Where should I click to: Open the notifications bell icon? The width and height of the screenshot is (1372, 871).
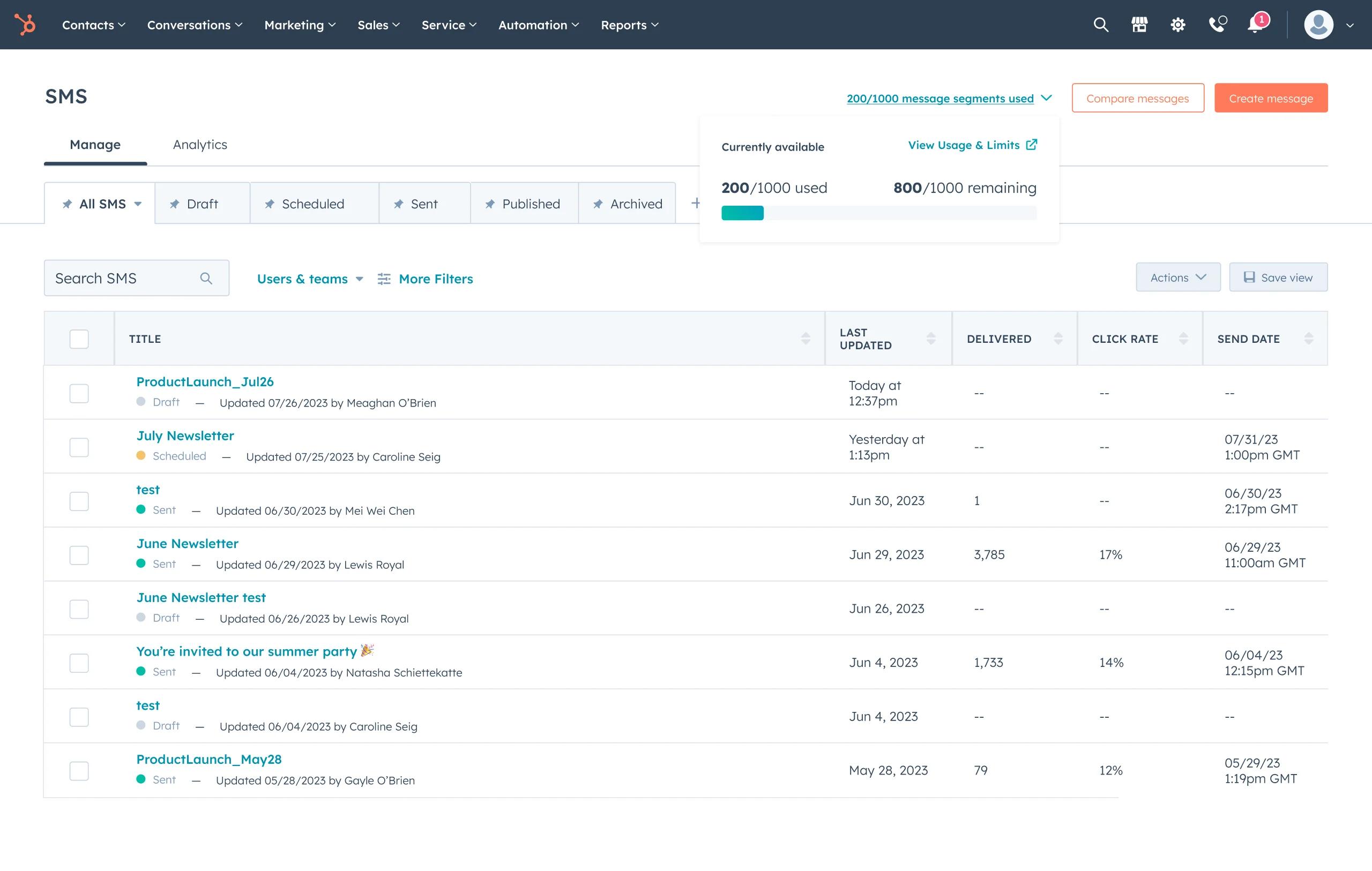(x=1256, y=25)
